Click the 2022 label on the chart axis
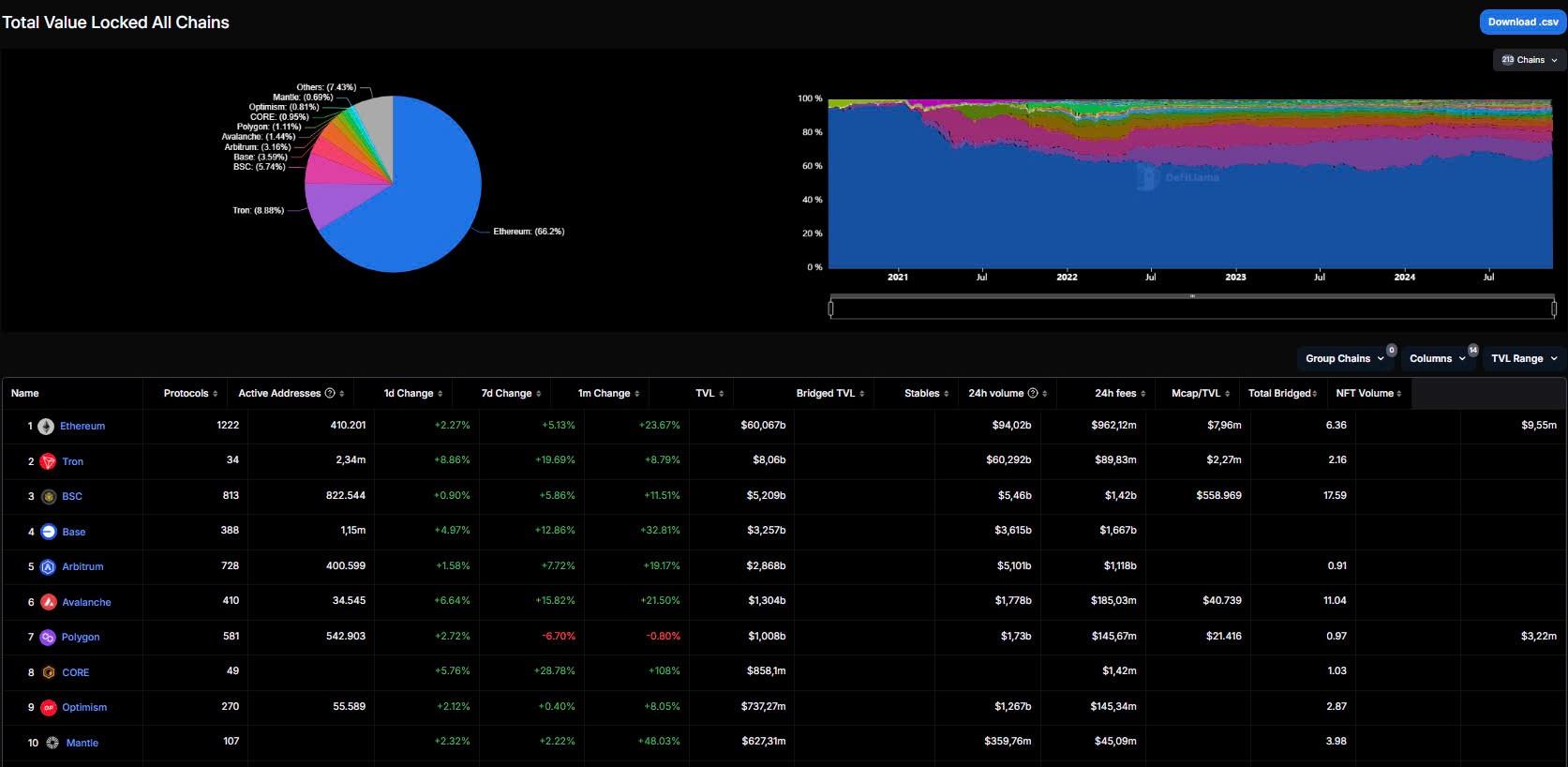 tap(1067, 278)
